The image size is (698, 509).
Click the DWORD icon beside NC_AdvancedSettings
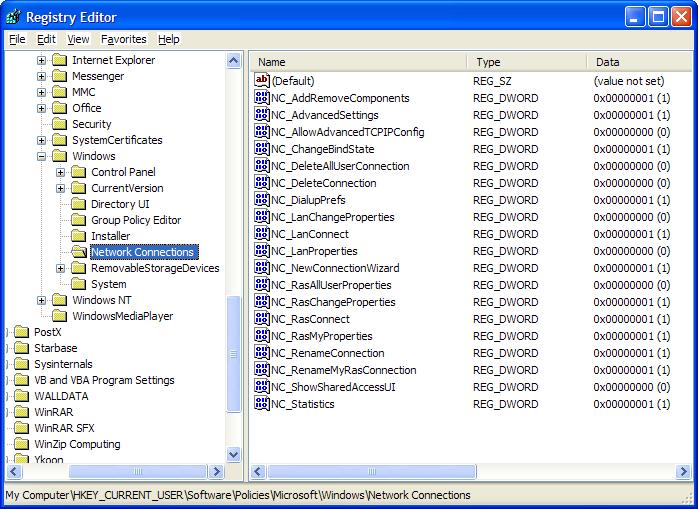click(x=262, y=114)
